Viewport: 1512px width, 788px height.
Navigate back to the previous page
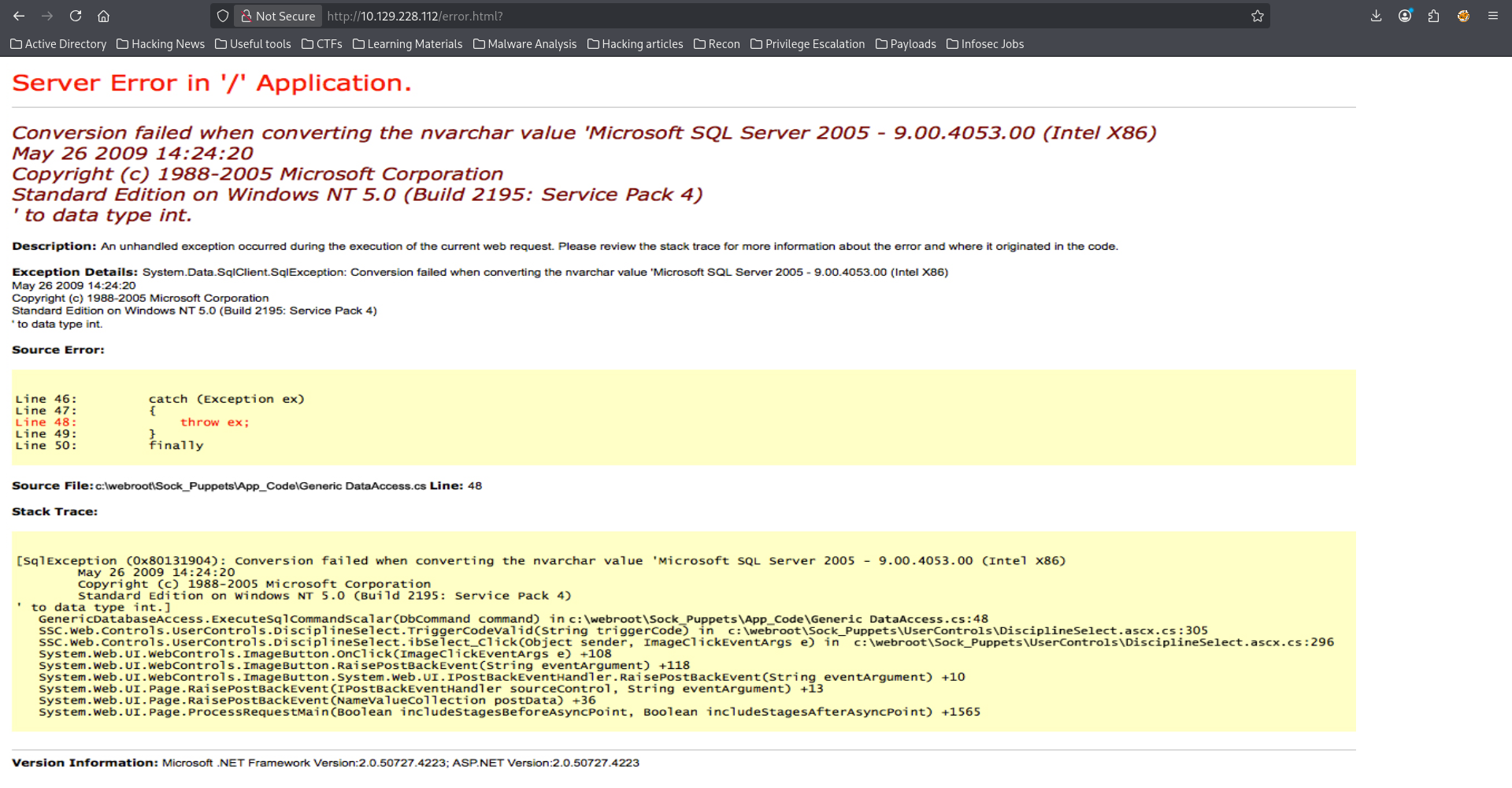coord(19,16)
